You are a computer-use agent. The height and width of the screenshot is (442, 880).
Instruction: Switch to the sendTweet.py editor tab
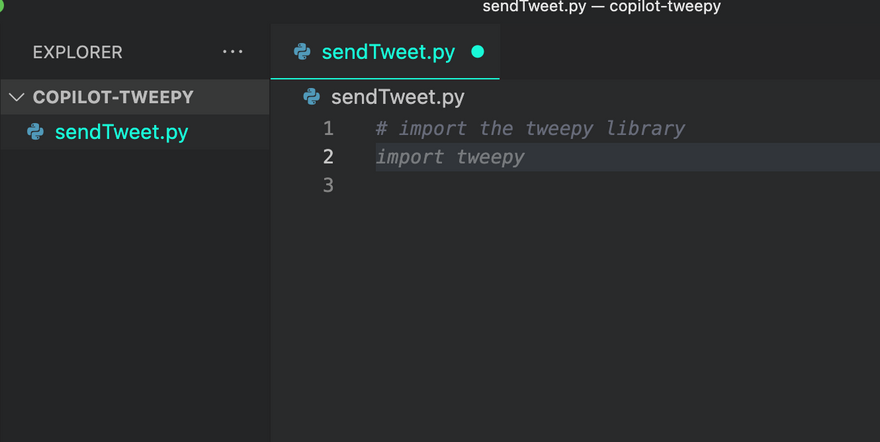[389, 52]
